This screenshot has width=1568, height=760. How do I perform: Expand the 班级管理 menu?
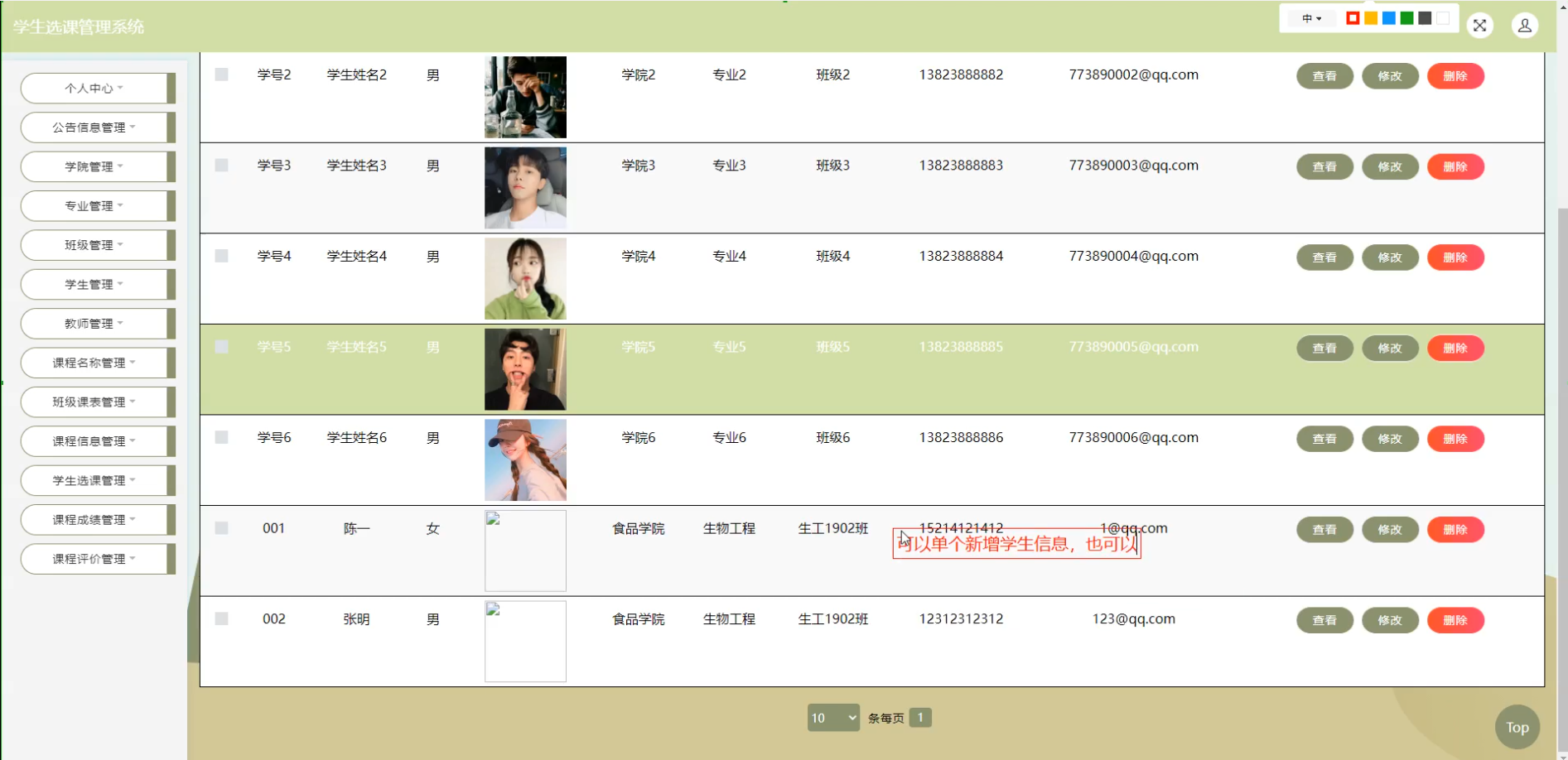[98, 245]
